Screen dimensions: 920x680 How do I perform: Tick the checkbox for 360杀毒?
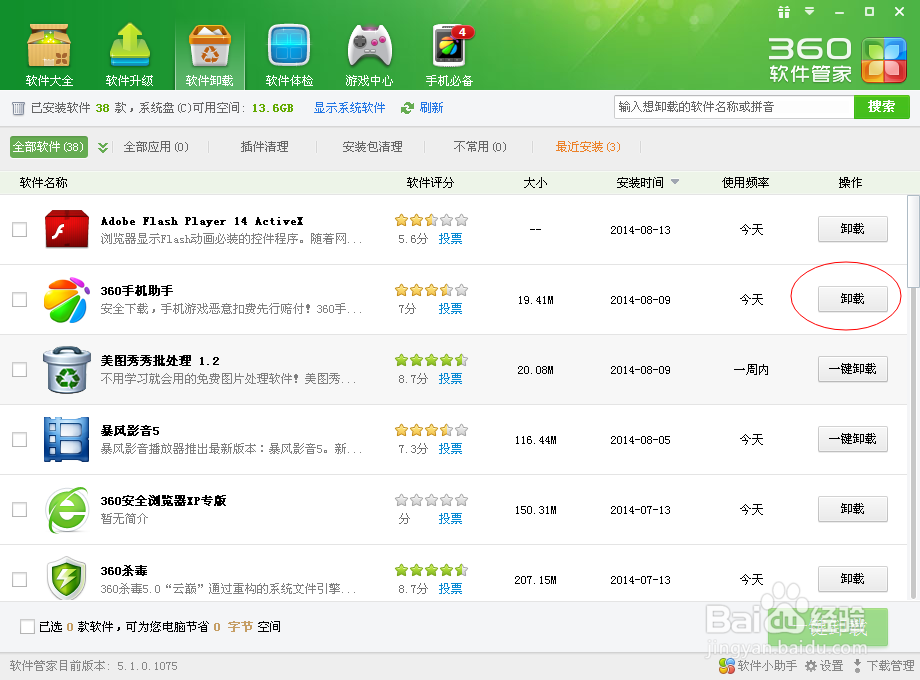point(19,579)
